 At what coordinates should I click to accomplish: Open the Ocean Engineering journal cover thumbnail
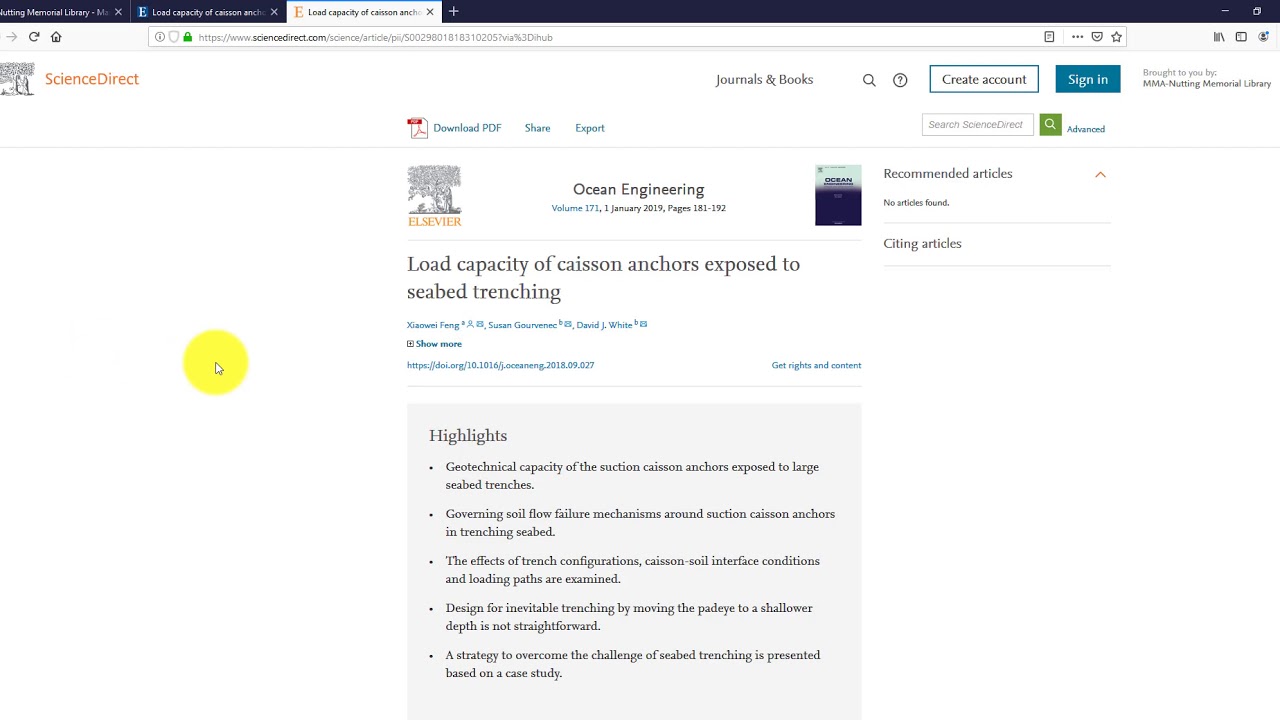[x=838, y=195]
